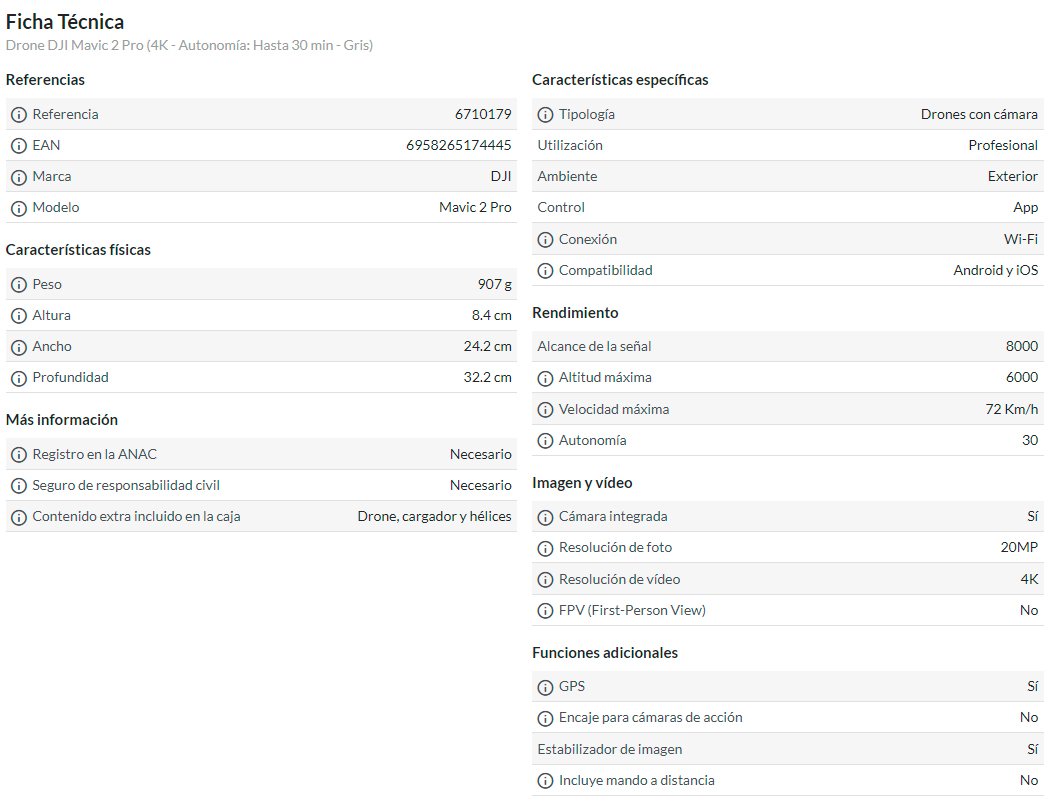The height and width of the screenshot is (803, 1052).
Task: Click the height value 8.4 cm
Action: point(492,315)
